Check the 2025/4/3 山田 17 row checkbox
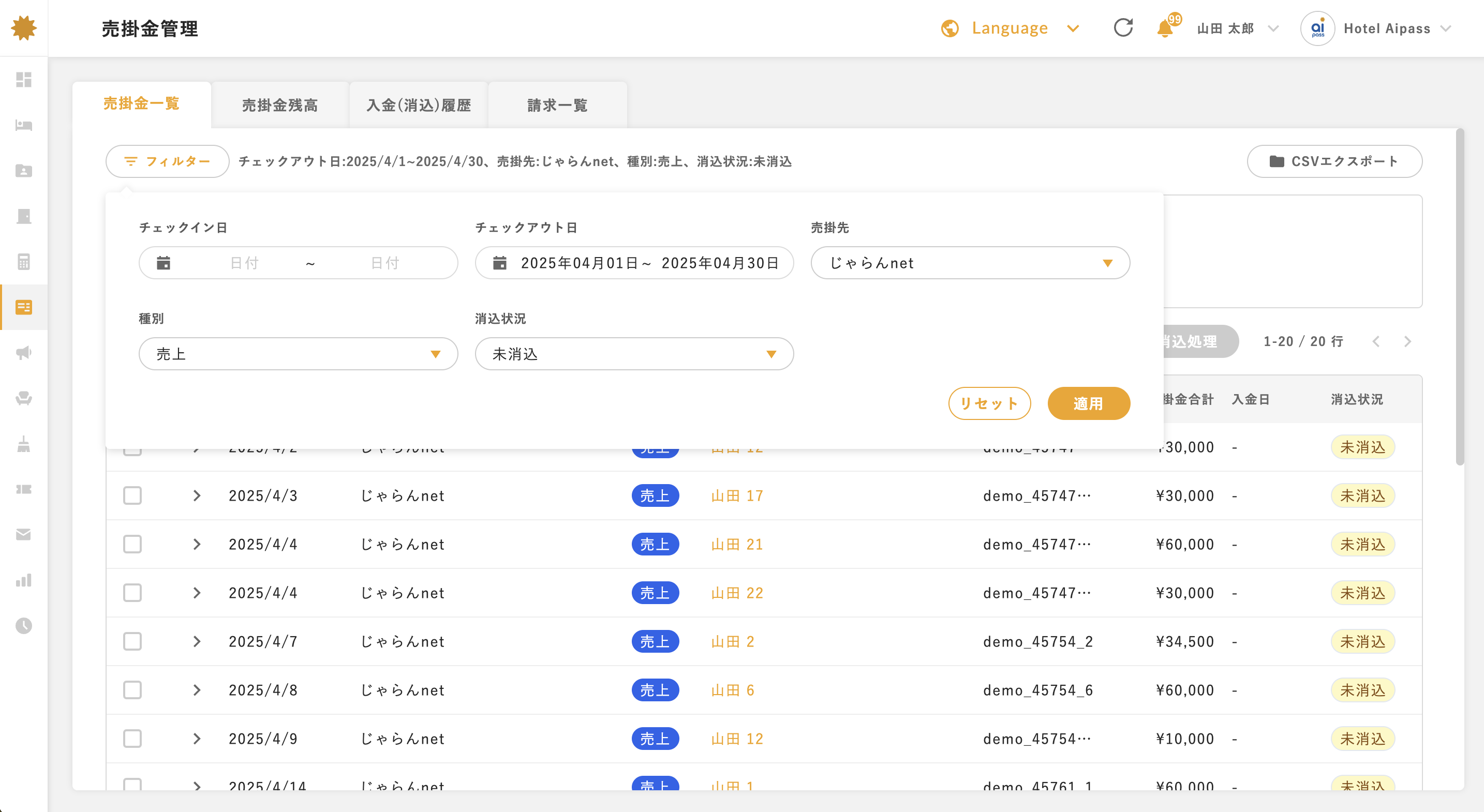The width and height of the screenshot is (1484, 812). (132, 495)
